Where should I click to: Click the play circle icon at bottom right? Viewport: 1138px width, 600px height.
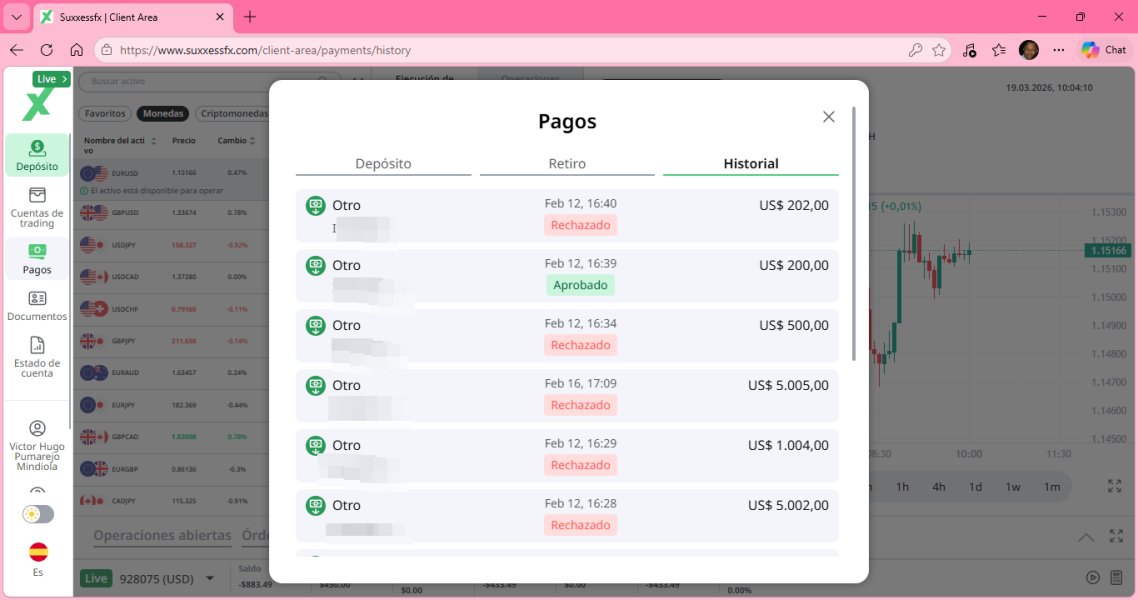tap(1092, 578)
